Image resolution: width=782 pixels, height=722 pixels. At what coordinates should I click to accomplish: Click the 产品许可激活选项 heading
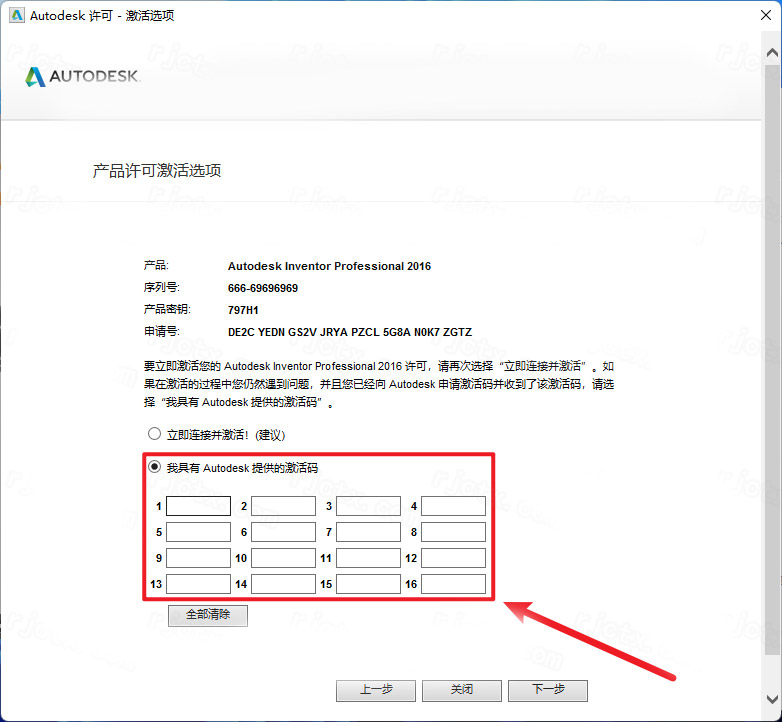(157, 171)
